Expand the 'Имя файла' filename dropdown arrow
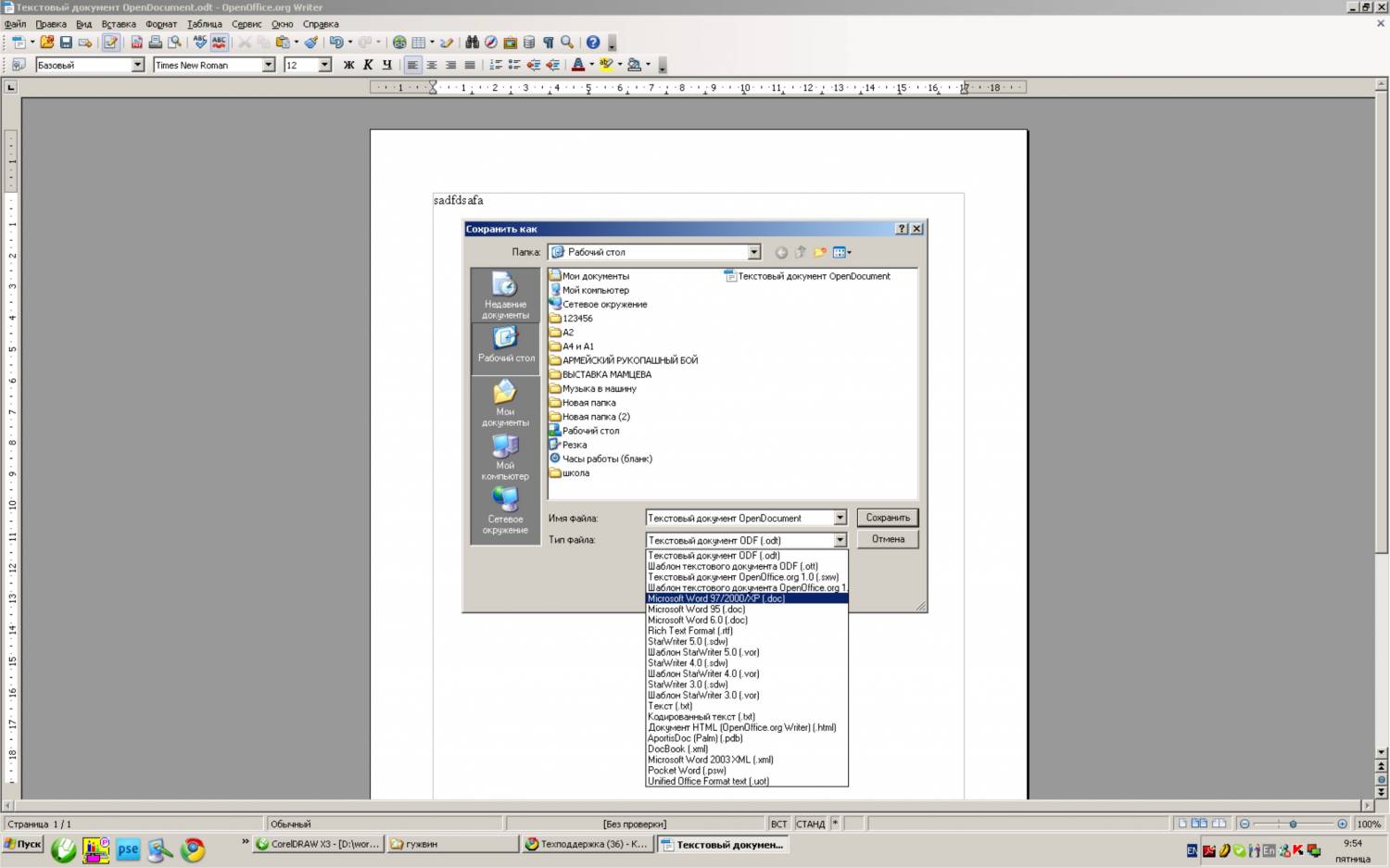The height and width of the screenshot is (868, 1390). tap(840, 518)
